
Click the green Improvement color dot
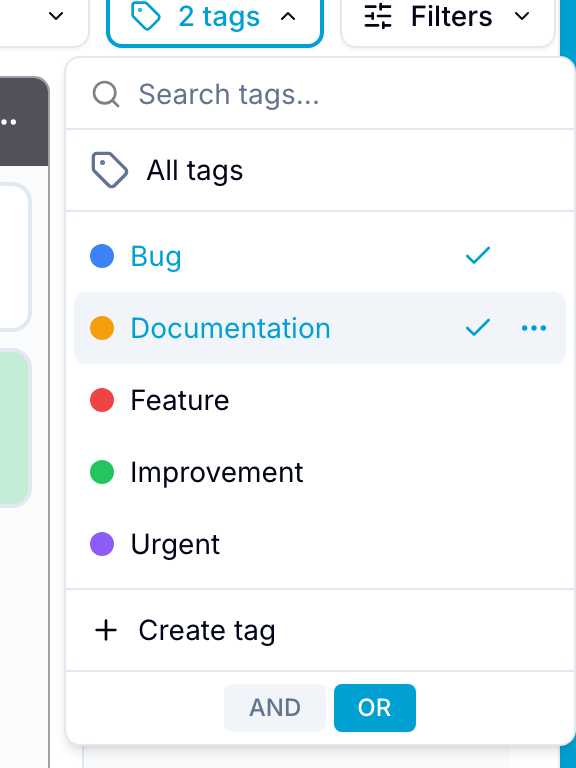coord(102,472)
